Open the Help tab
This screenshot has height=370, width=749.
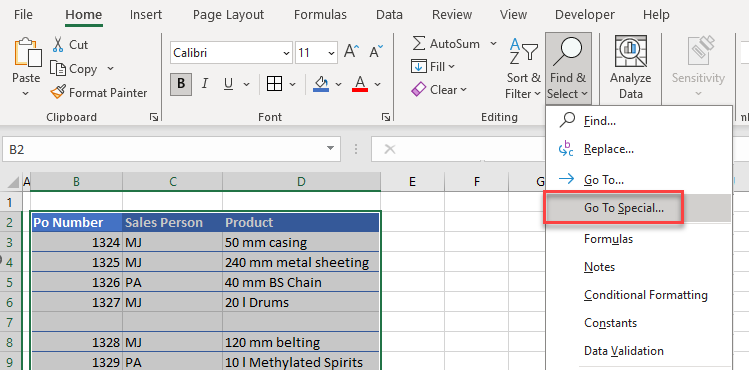[x=656, y=15]
